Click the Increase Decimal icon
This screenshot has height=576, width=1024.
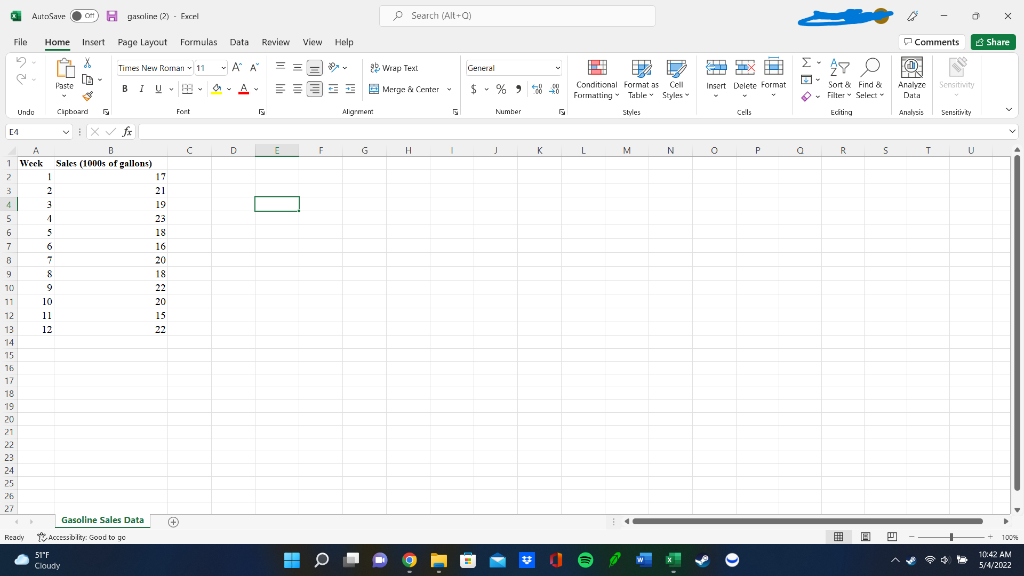(x=537, y=89)
